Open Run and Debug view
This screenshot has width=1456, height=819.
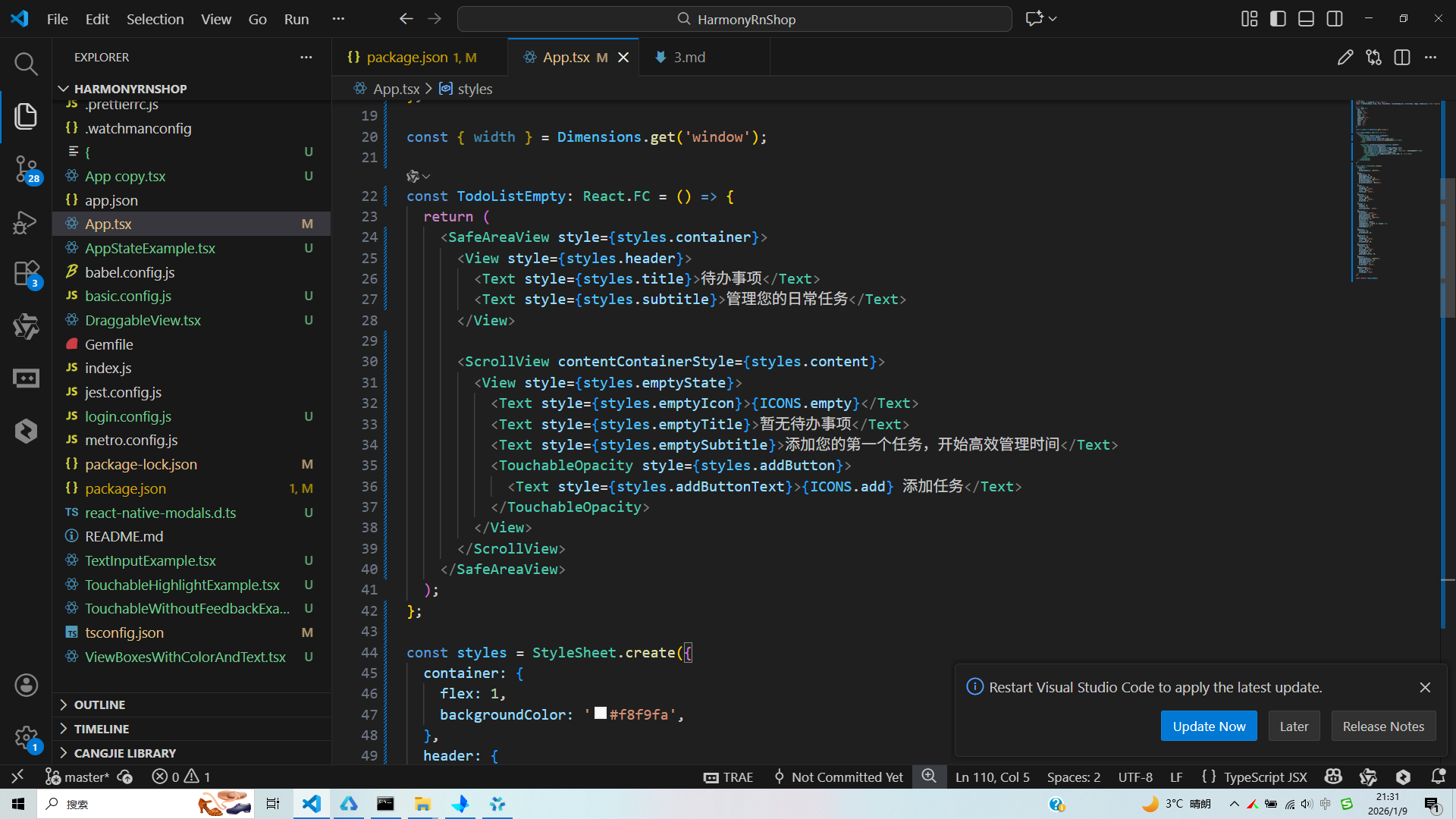pos(26,222)
